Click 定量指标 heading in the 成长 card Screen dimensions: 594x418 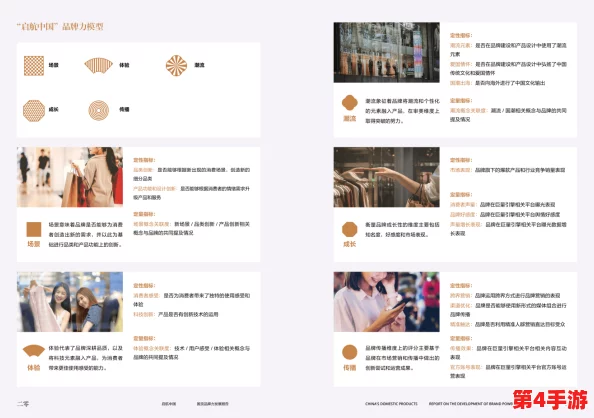click(461, 194)
